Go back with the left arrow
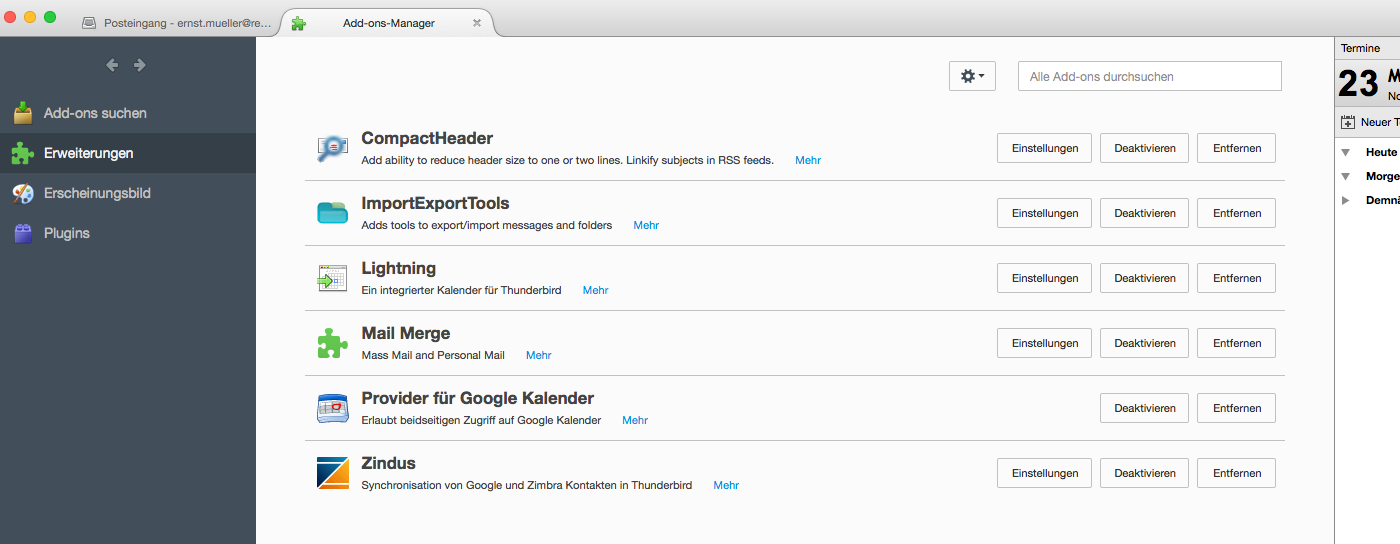The height and width of the screenshot is (544, 1400). pos(112,65)
